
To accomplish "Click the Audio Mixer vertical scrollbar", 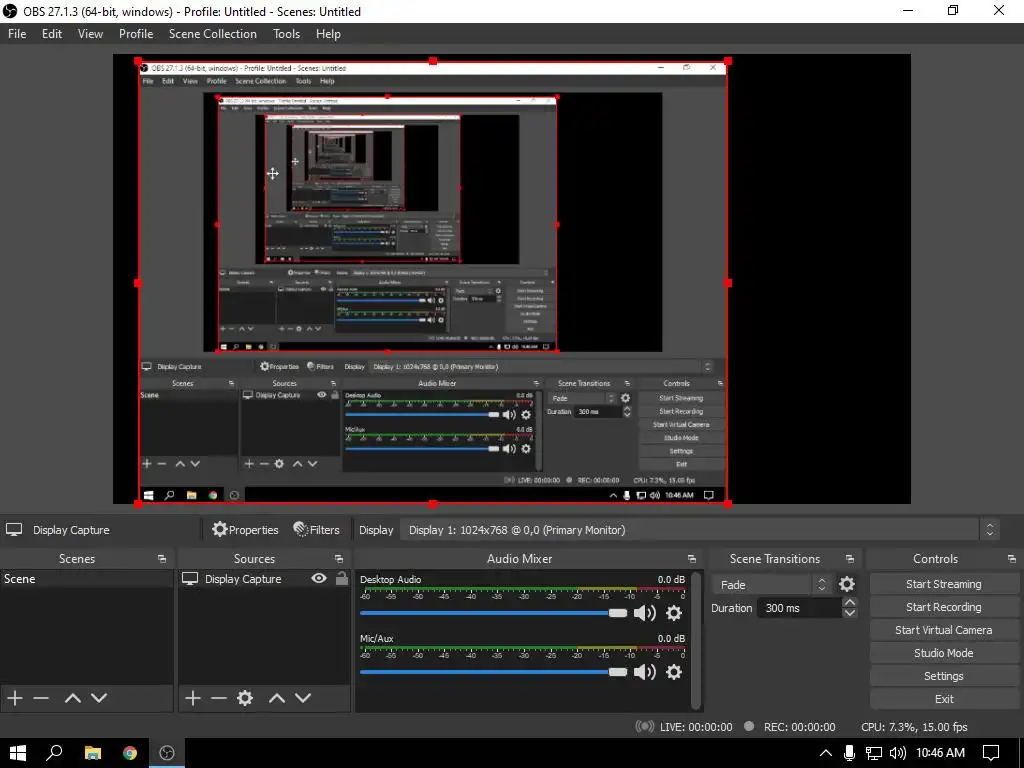I will [x=696, y=641].
